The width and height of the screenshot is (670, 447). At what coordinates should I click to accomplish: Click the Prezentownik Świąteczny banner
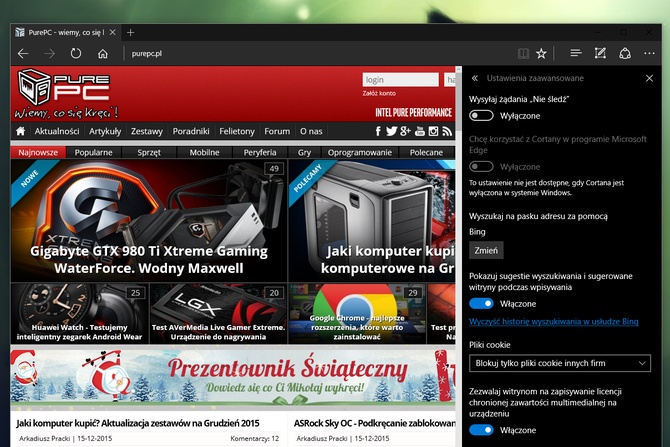[x=233, y=377]
